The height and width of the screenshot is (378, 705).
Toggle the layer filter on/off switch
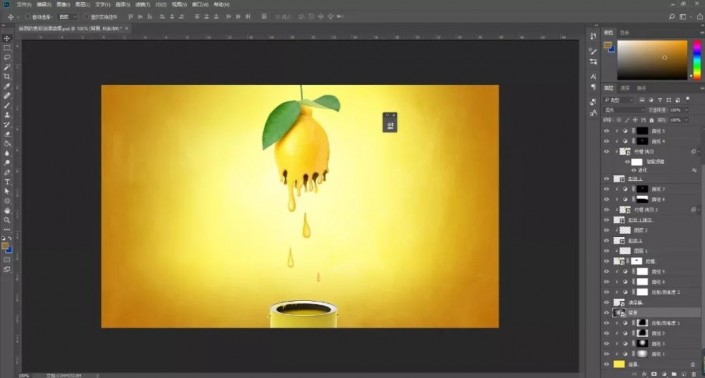click(688, 99)
